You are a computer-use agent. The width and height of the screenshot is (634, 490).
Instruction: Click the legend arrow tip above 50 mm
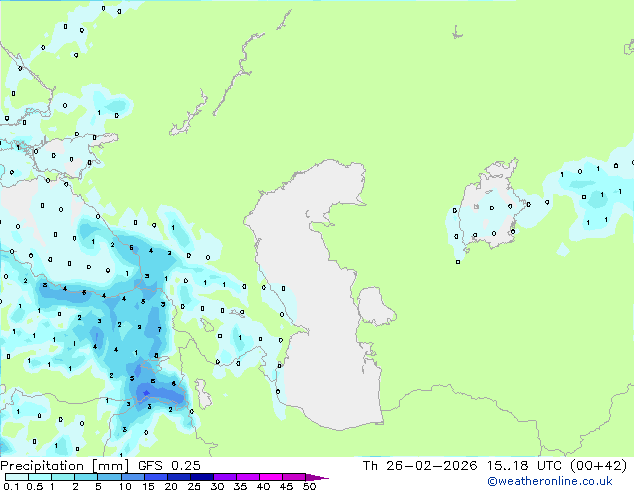coord(317,477)
